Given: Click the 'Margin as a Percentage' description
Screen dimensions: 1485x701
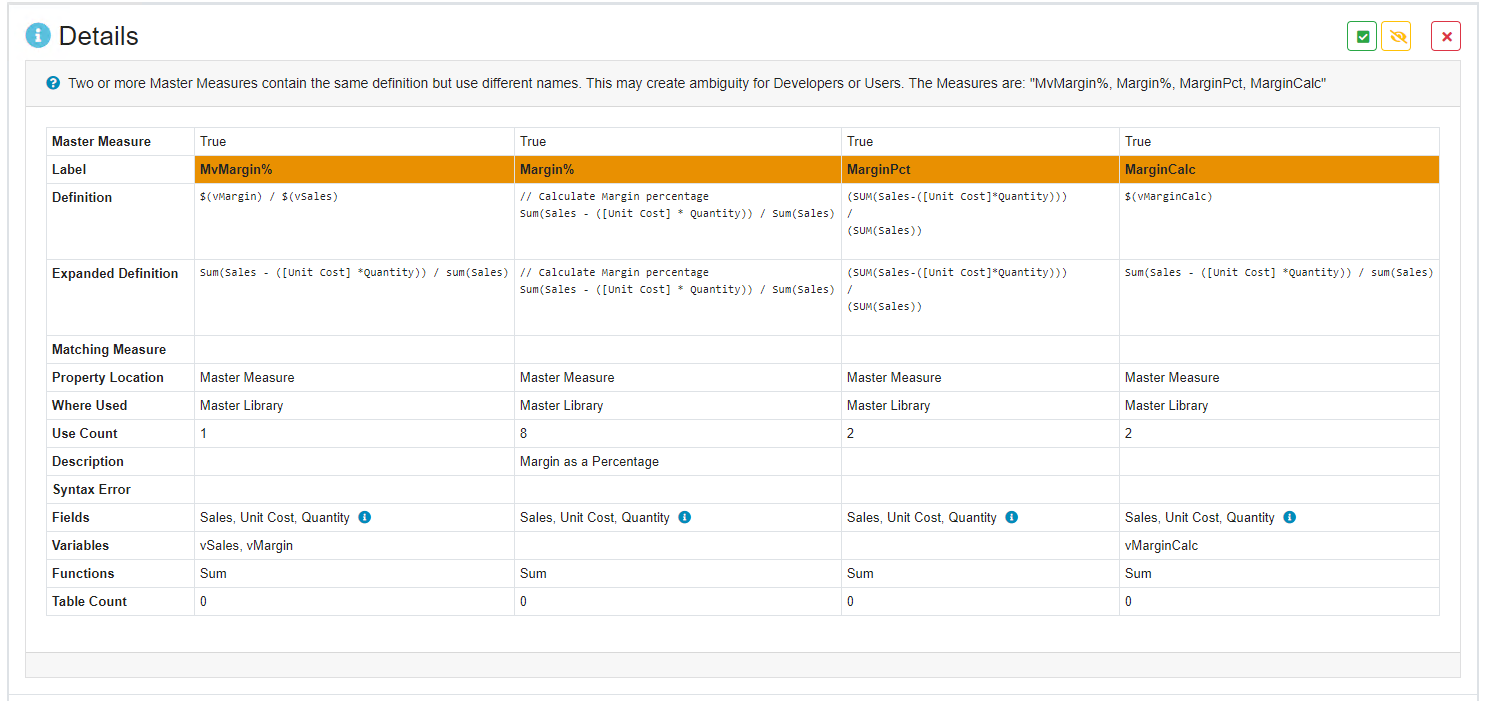Looking at the screenshot, I should pyautogui.click(x=589, y=462).
